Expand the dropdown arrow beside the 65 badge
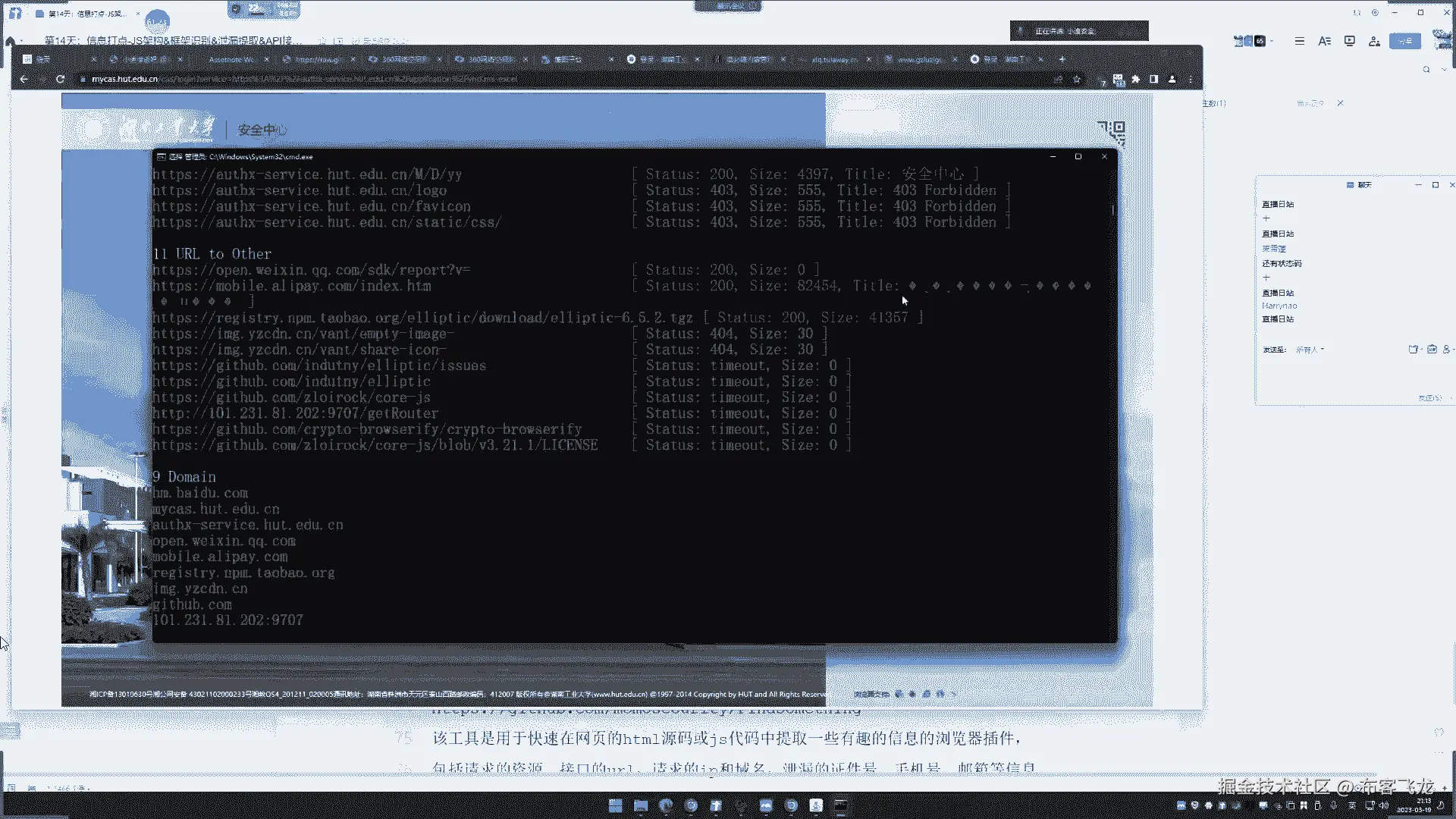The width and height of the screenshot is (1456, 819). pyautogui.click(x=1272, y=41)
